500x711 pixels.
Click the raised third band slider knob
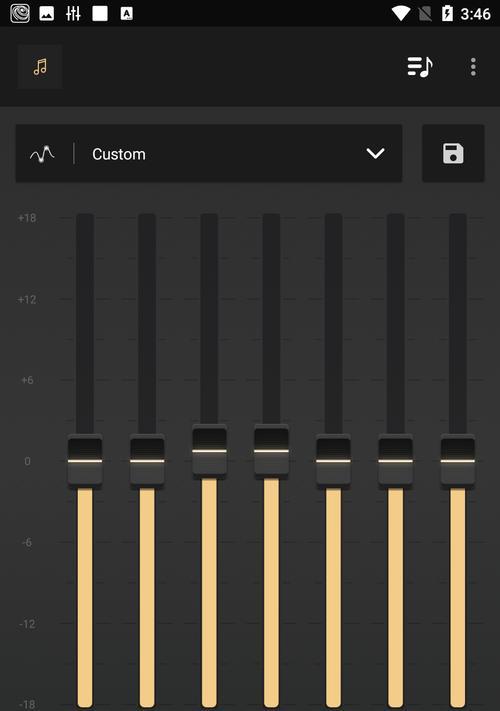(209, 451)
